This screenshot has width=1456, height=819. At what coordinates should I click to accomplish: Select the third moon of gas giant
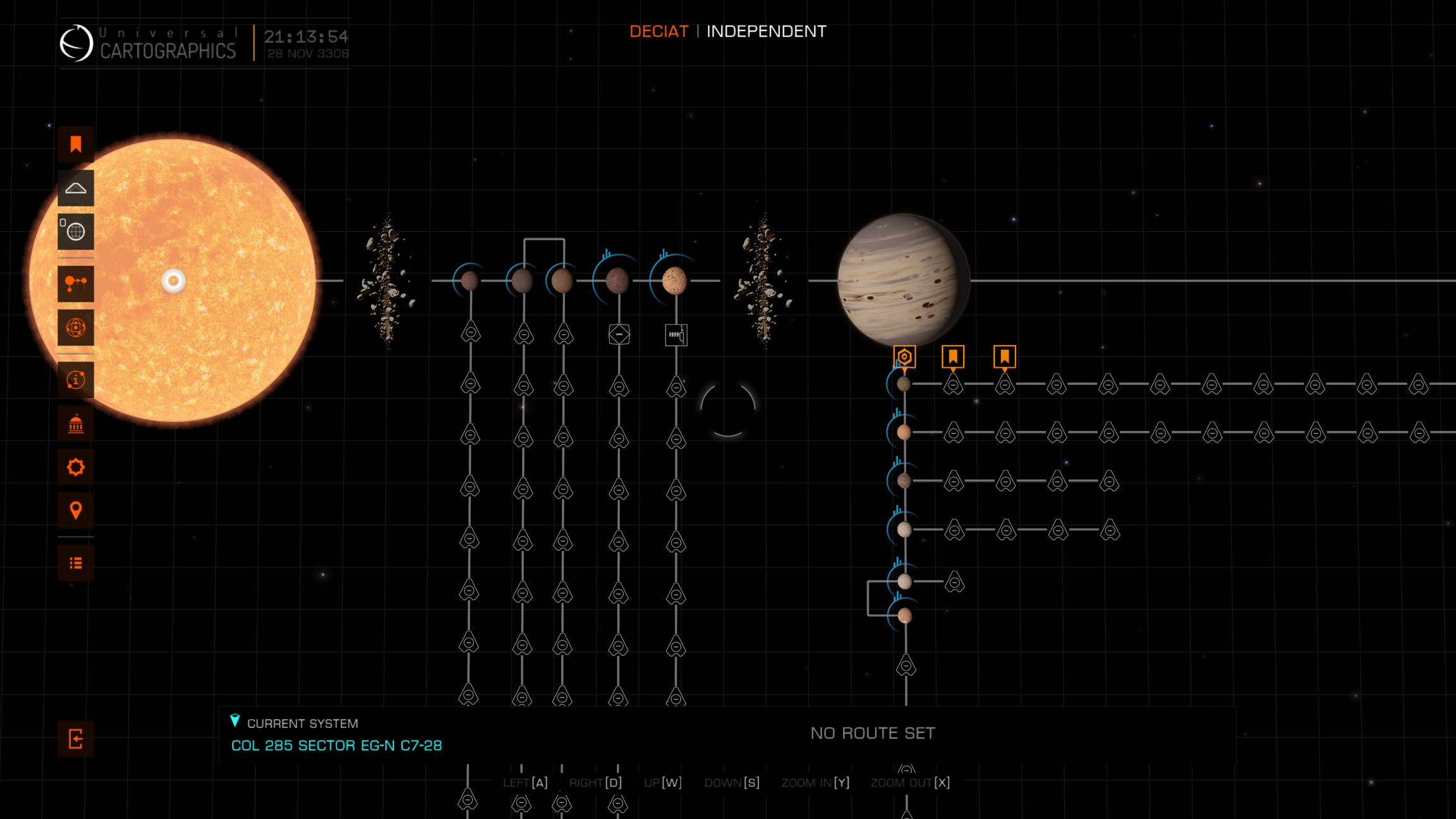coord(904,481)
